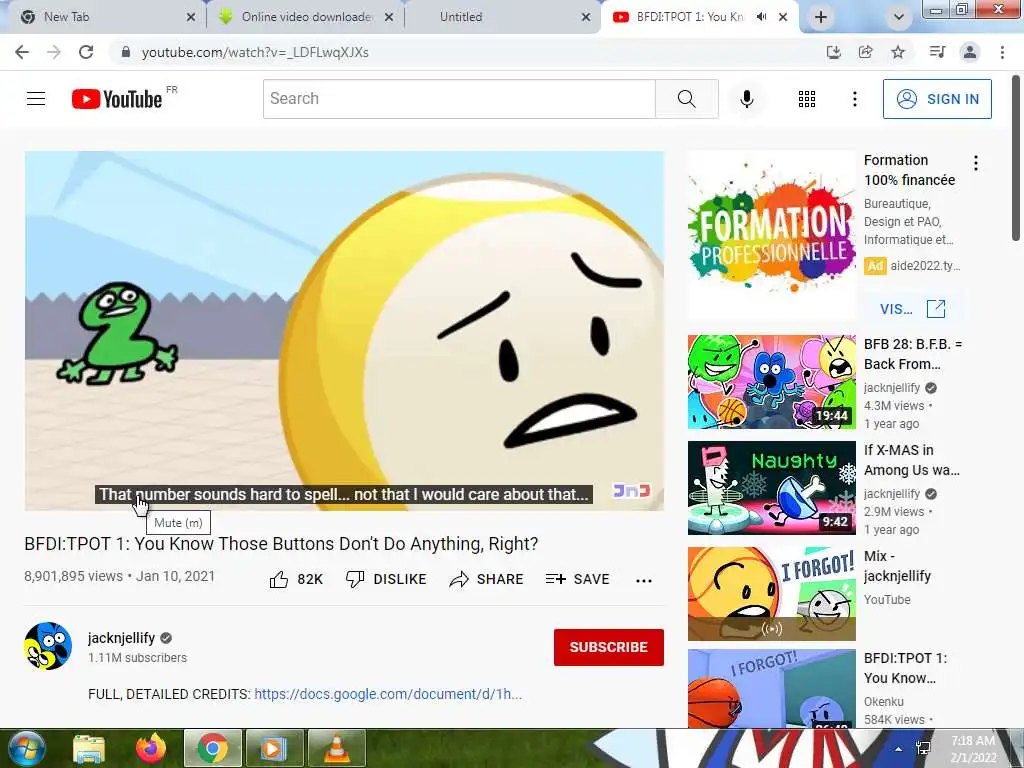
Task: Click the SIGN IN button
Action: coord(937,99)
